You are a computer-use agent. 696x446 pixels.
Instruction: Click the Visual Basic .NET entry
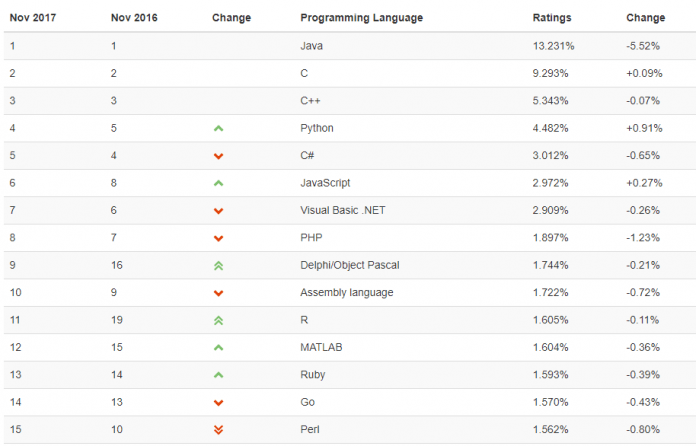tap(344, 211)
